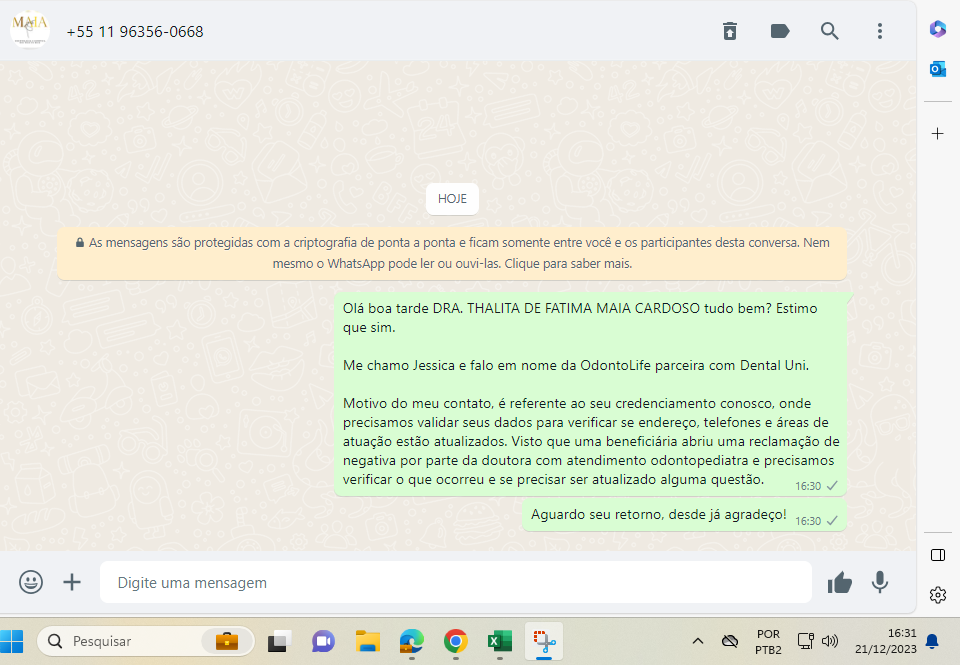This screenshot has width=960, height=665.
Task: Change the POR PTB2 keyboard layout
Action: tap(768, 641)
